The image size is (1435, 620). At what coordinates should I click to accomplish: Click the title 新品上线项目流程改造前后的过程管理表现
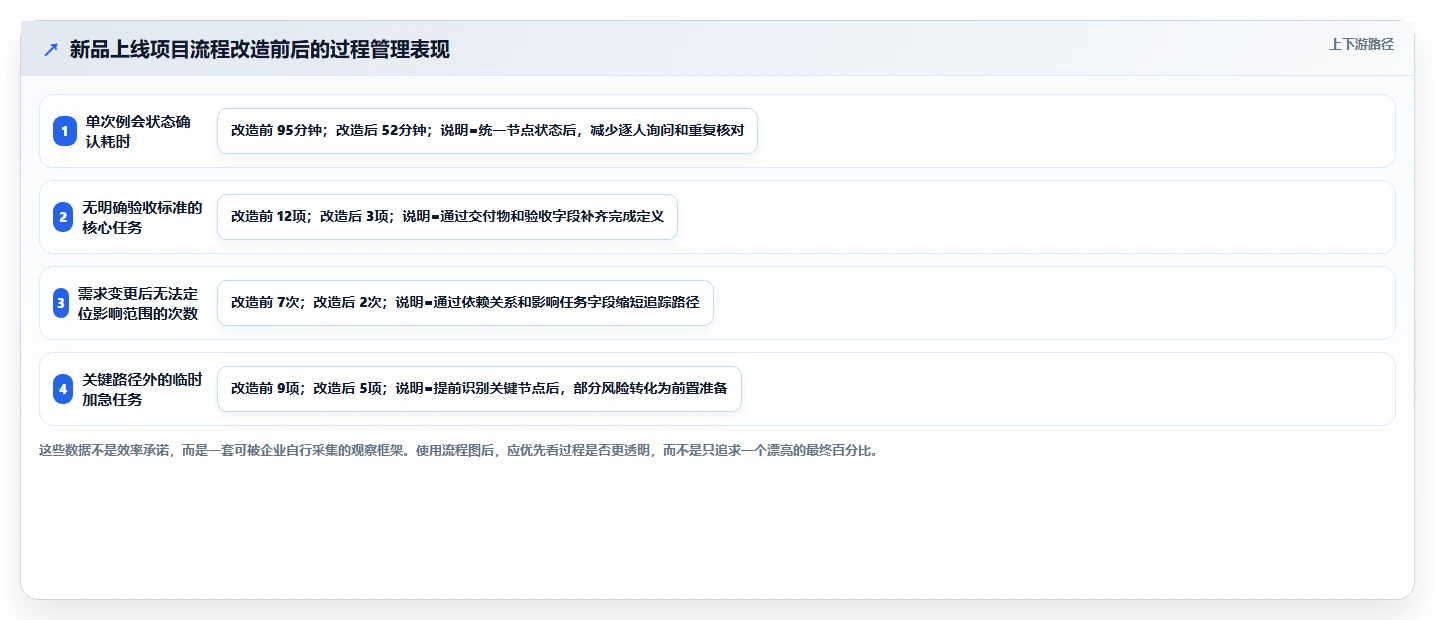click(260, 50)
